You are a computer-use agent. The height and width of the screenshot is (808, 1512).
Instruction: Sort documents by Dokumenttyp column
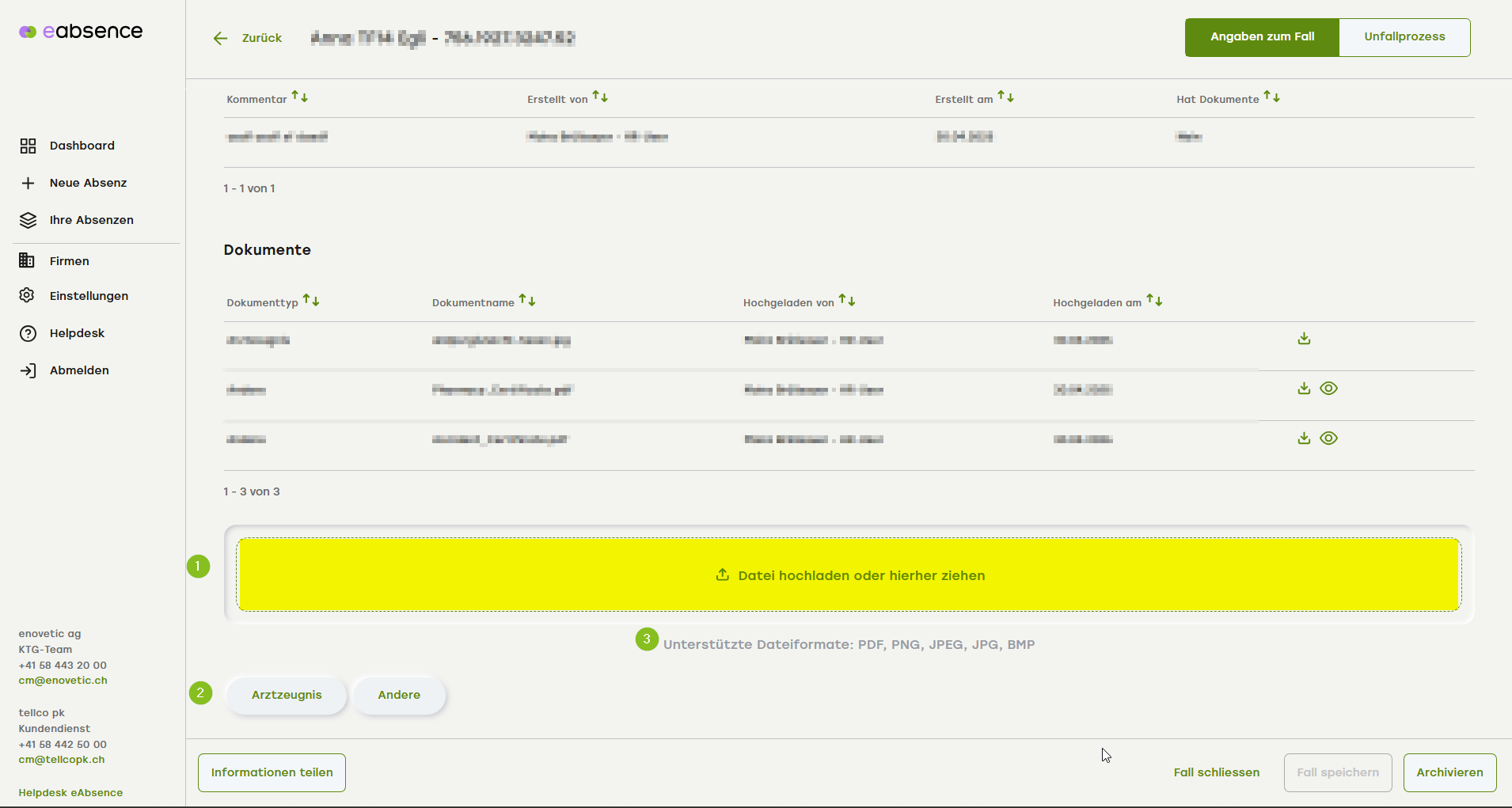(311, 302)
